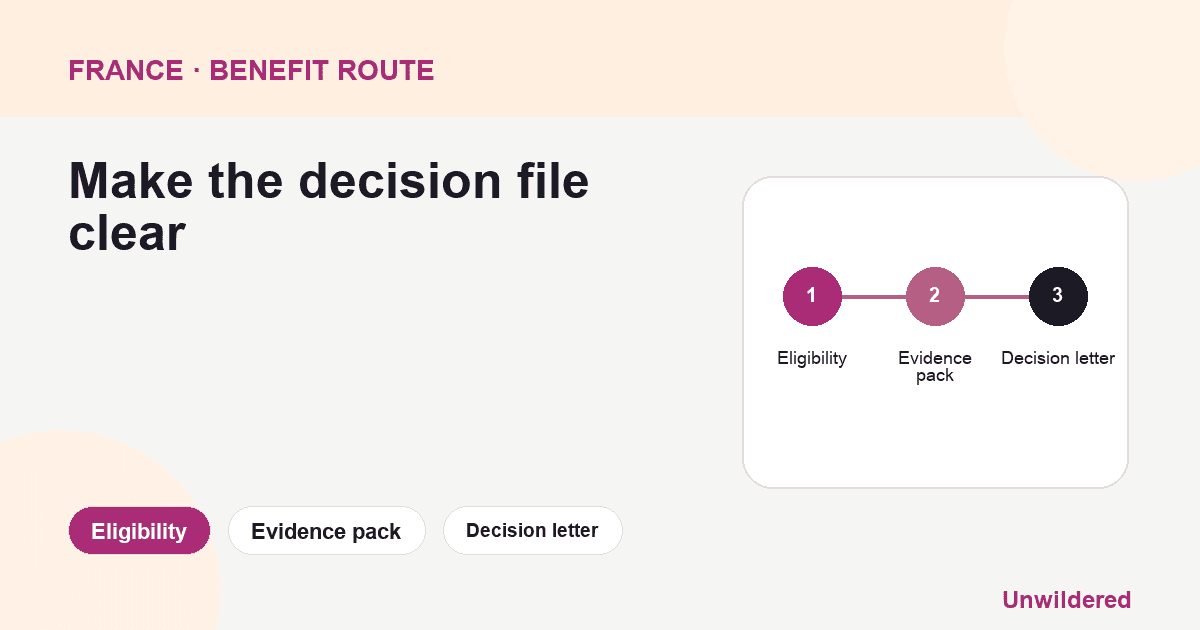
Task: Click the connector line between steps 2 and 3
Action: coord(997,296)
